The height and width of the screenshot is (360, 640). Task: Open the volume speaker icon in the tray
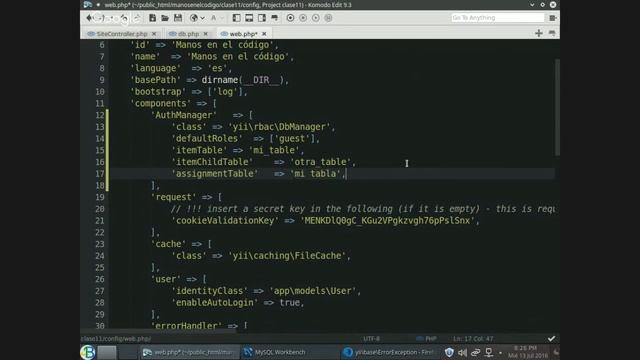click(462, 352)
